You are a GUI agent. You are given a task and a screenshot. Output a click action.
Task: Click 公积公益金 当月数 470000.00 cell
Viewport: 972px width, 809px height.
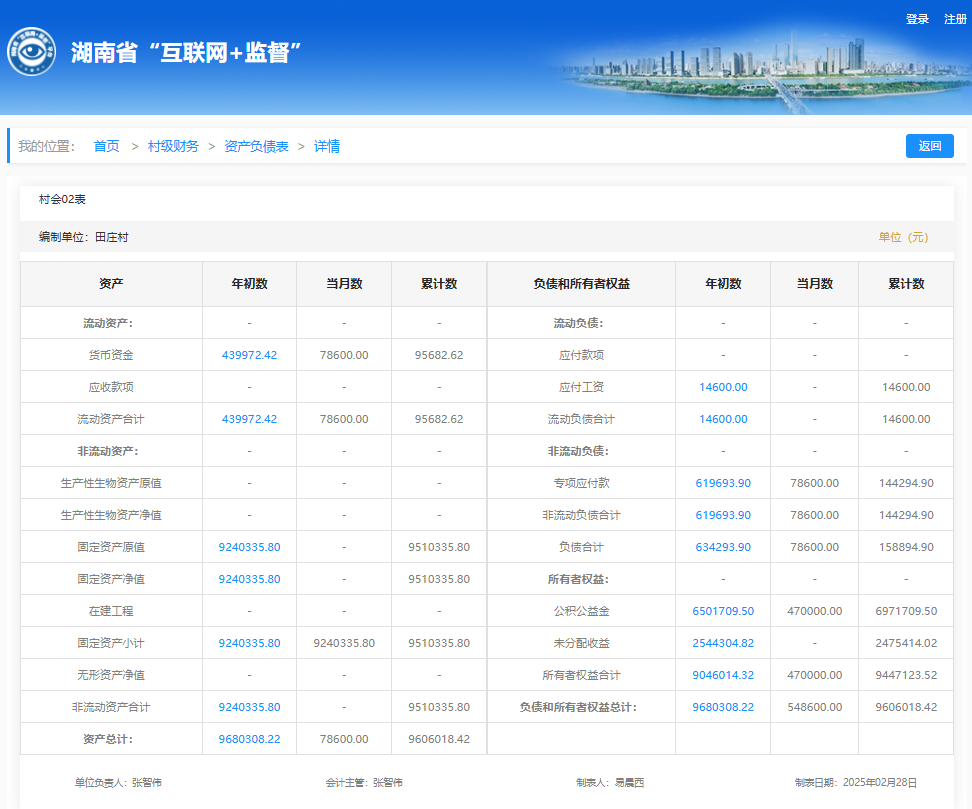(x=815, y=611)
